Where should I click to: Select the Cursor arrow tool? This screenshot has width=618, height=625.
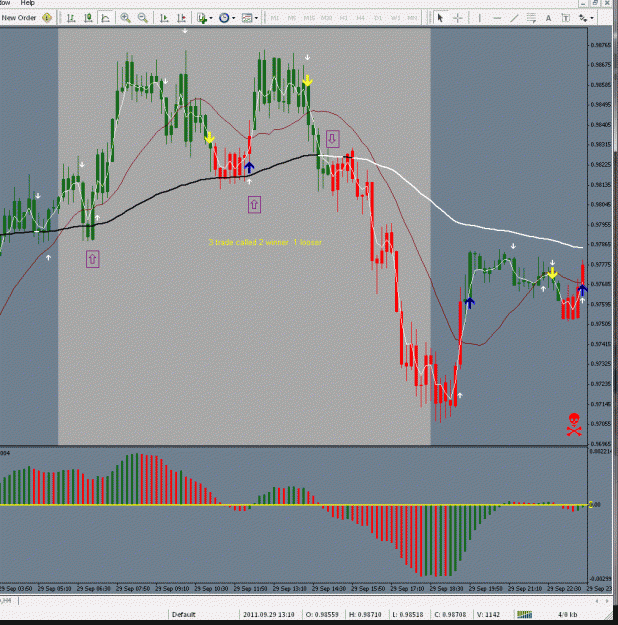tap(440, 18)
